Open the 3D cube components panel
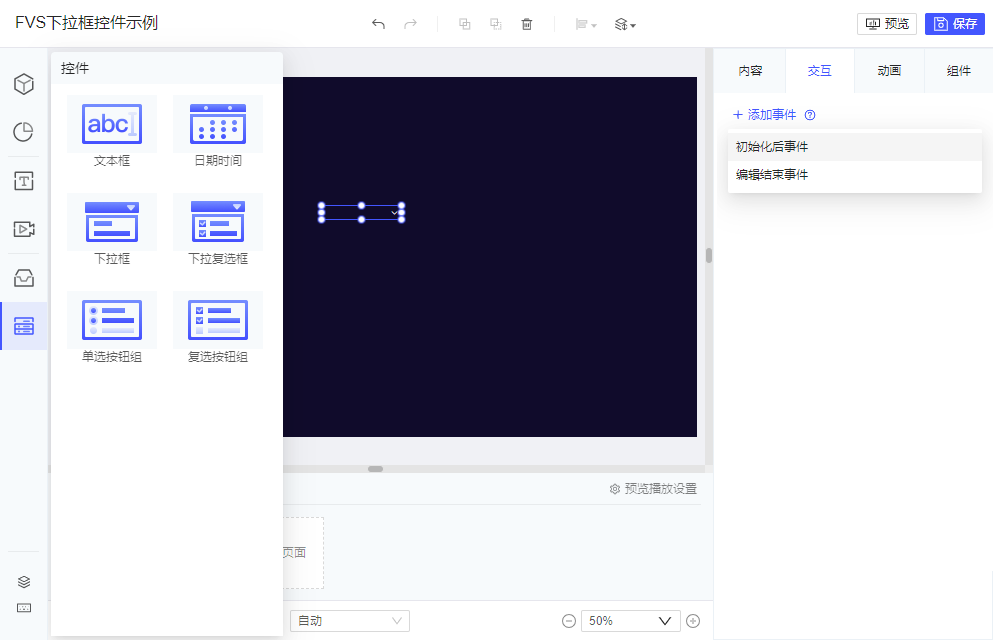Screen dimensions: 993x640 [x=23, y=84]
